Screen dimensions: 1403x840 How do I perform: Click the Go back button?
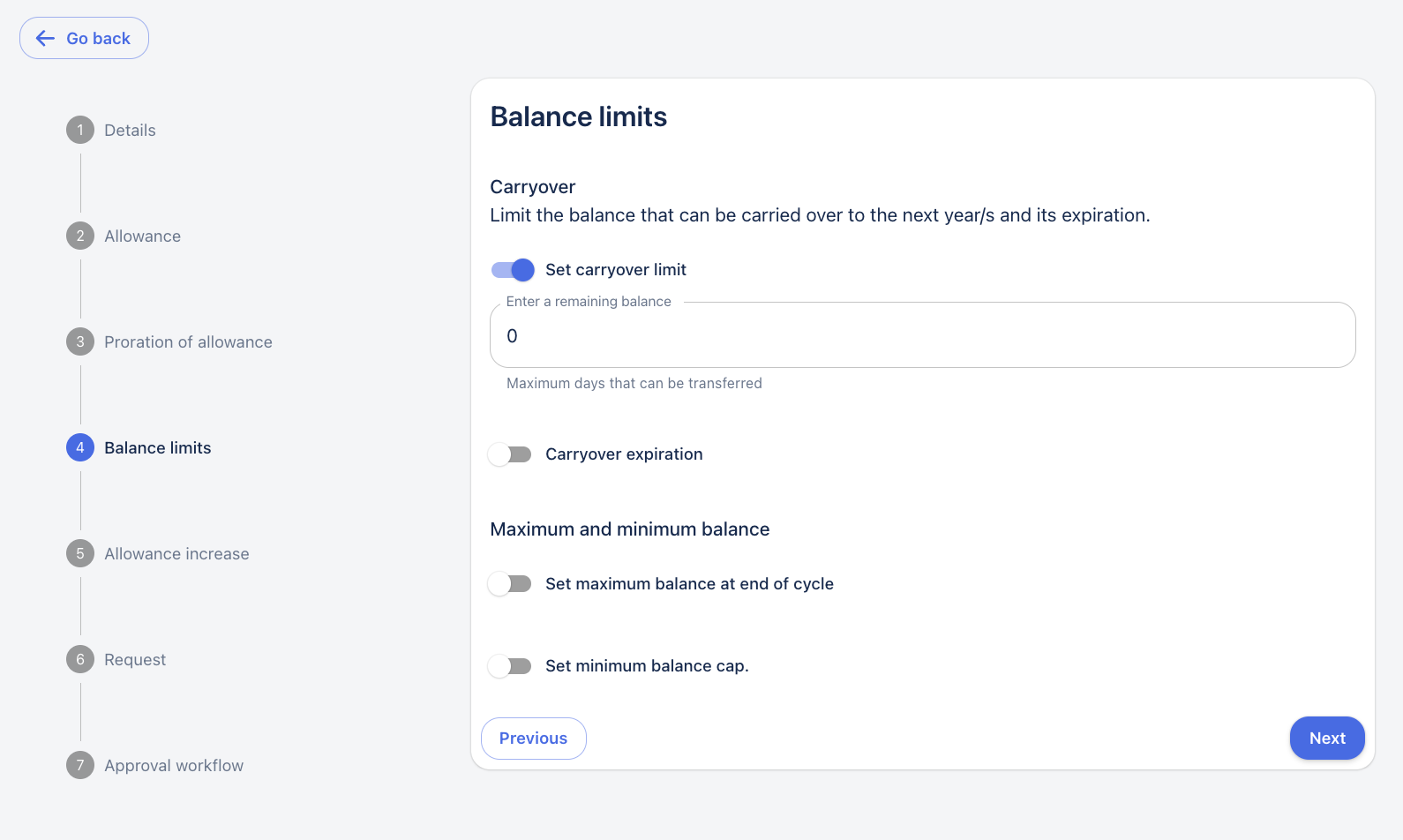84,38
